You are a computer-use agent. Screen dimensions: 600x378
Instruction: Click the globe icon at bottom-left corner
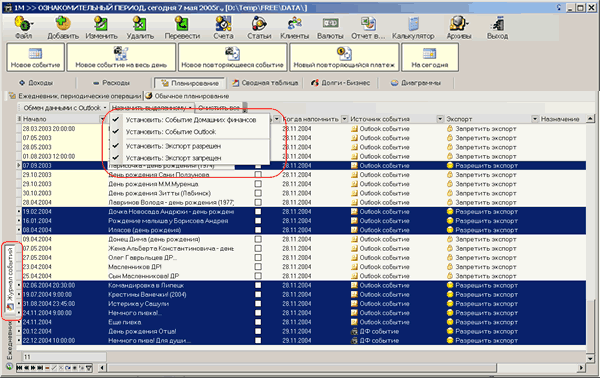10,367
